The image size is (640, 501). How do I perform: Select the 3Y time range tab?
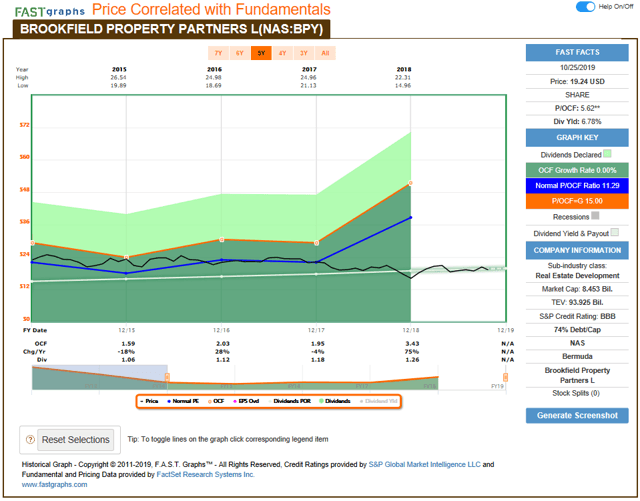coord(304,53)
